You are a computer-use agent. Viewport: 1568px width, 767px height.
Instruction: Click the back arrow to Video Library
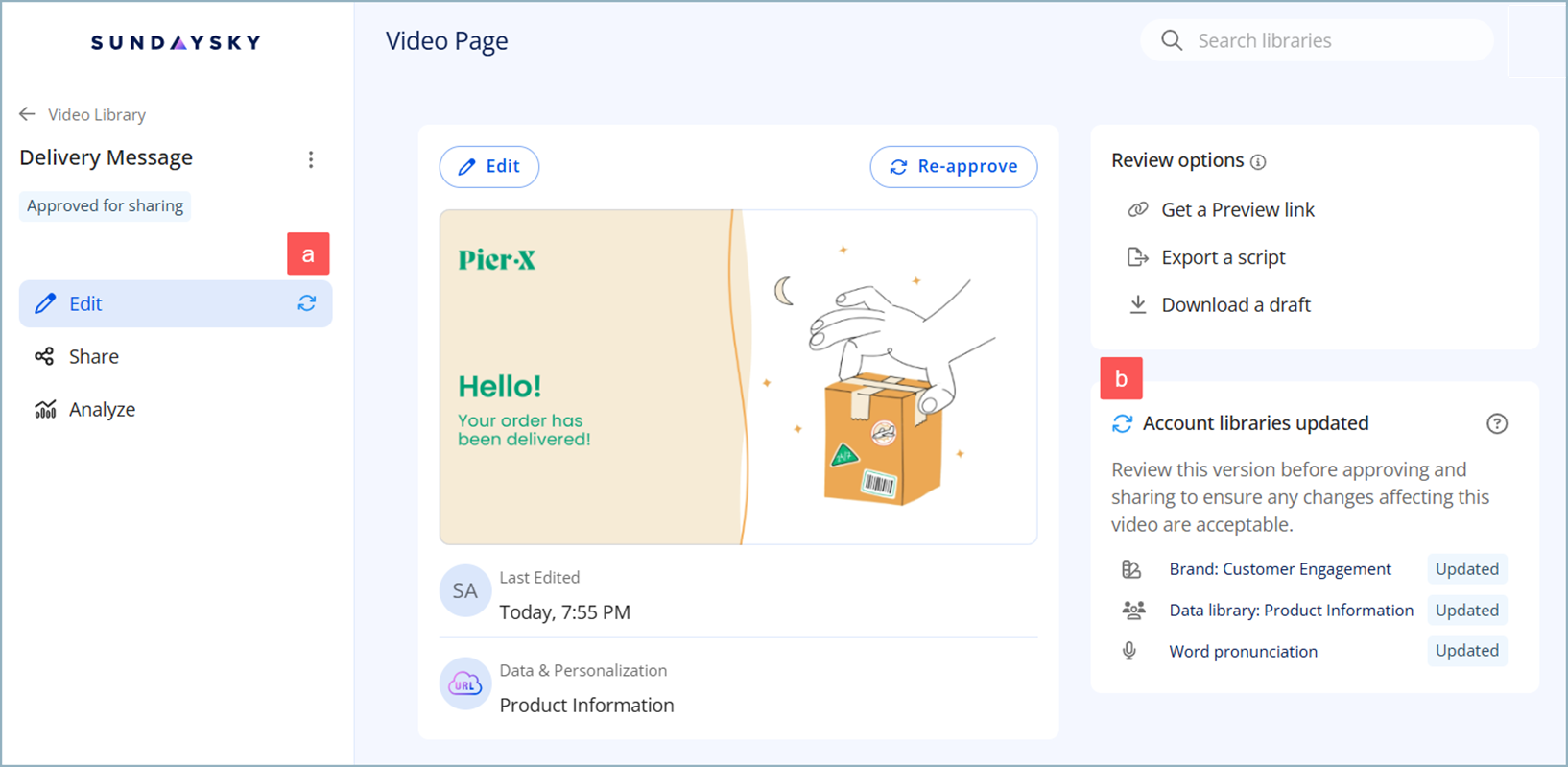coord(27,114)
